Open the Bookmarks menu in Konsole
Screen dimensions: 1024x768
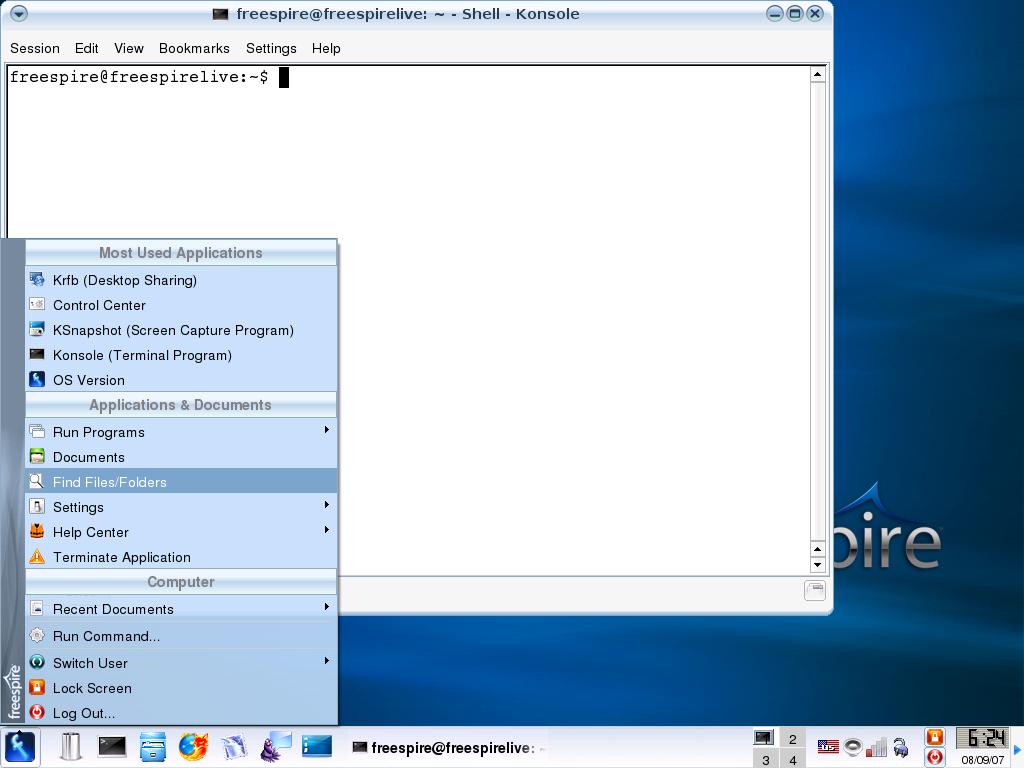click(194, 48)
